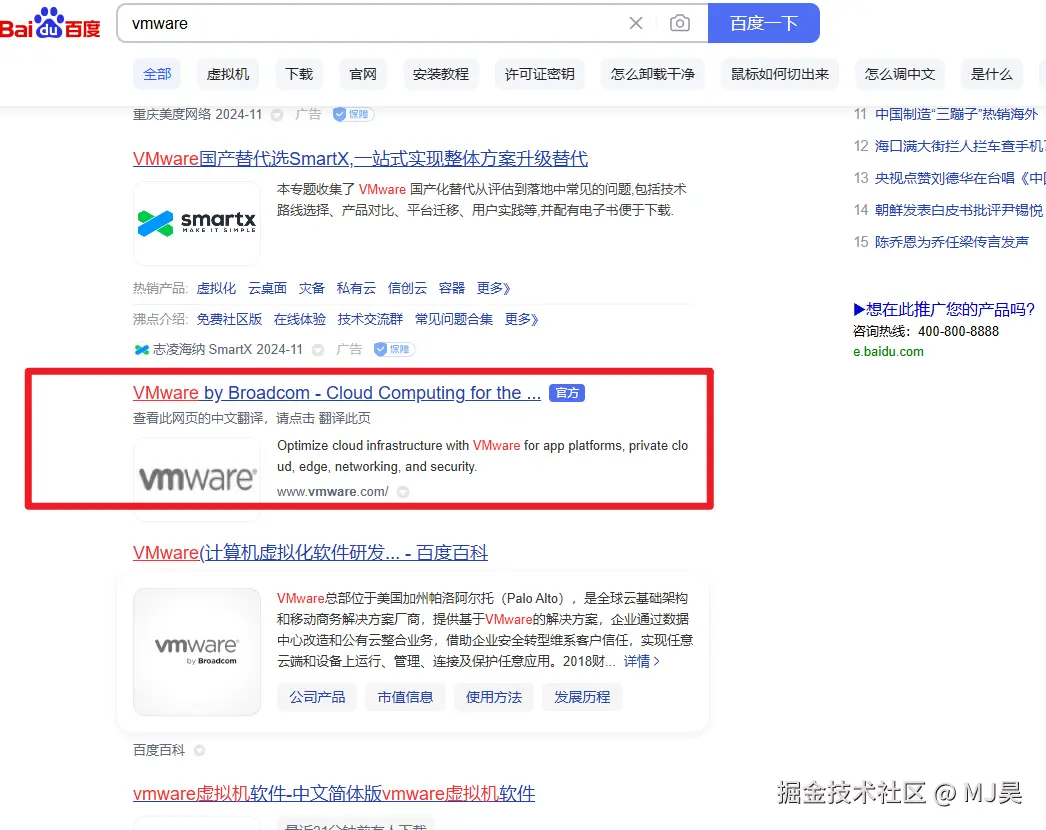Expand dropdown beside 百度百科 source

tap(199, 751)
